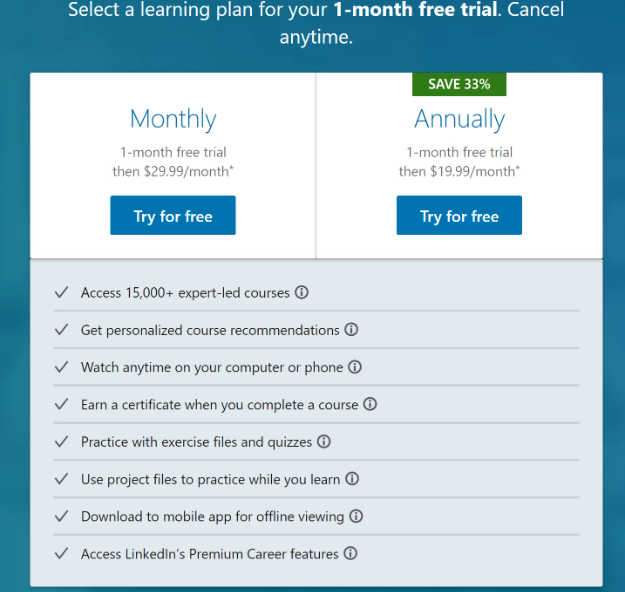Open info icon beside project files feature
The height and width of the screenshot is (592, 625).
(352, 479)
